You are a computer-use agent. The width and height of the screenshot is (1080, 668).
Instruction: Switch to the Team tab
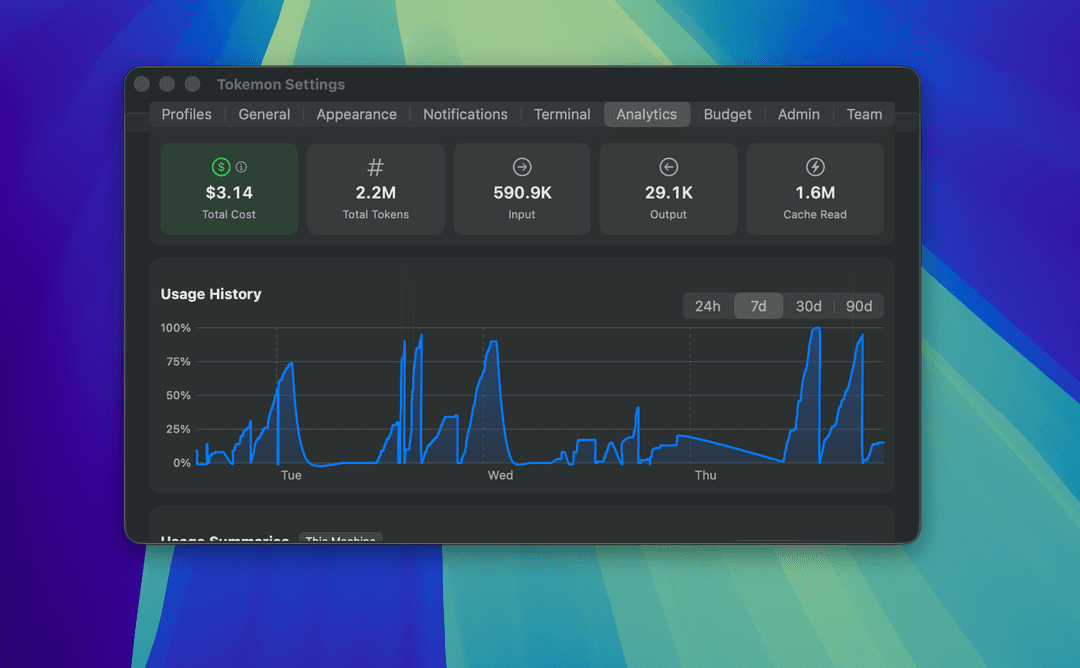pos(864,114)
